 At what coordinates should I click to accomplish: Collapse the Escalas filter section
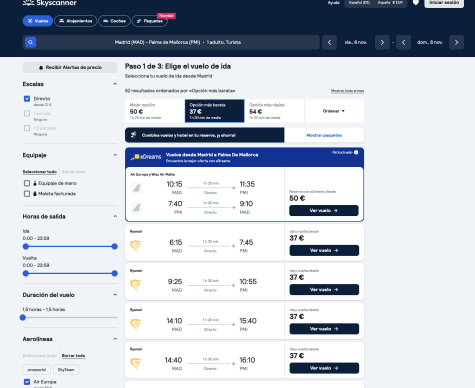115,84
